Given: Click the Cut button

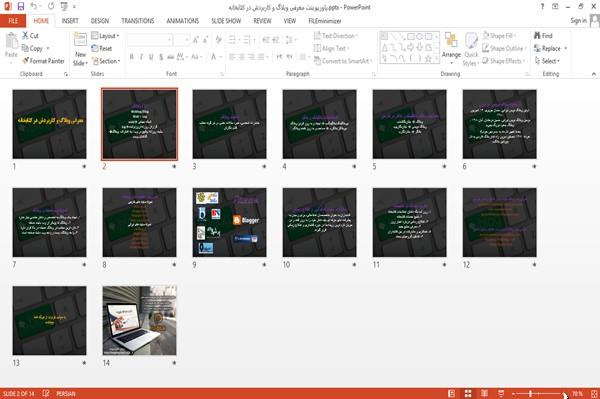Looking at the screenshot, I should (30, 36).
